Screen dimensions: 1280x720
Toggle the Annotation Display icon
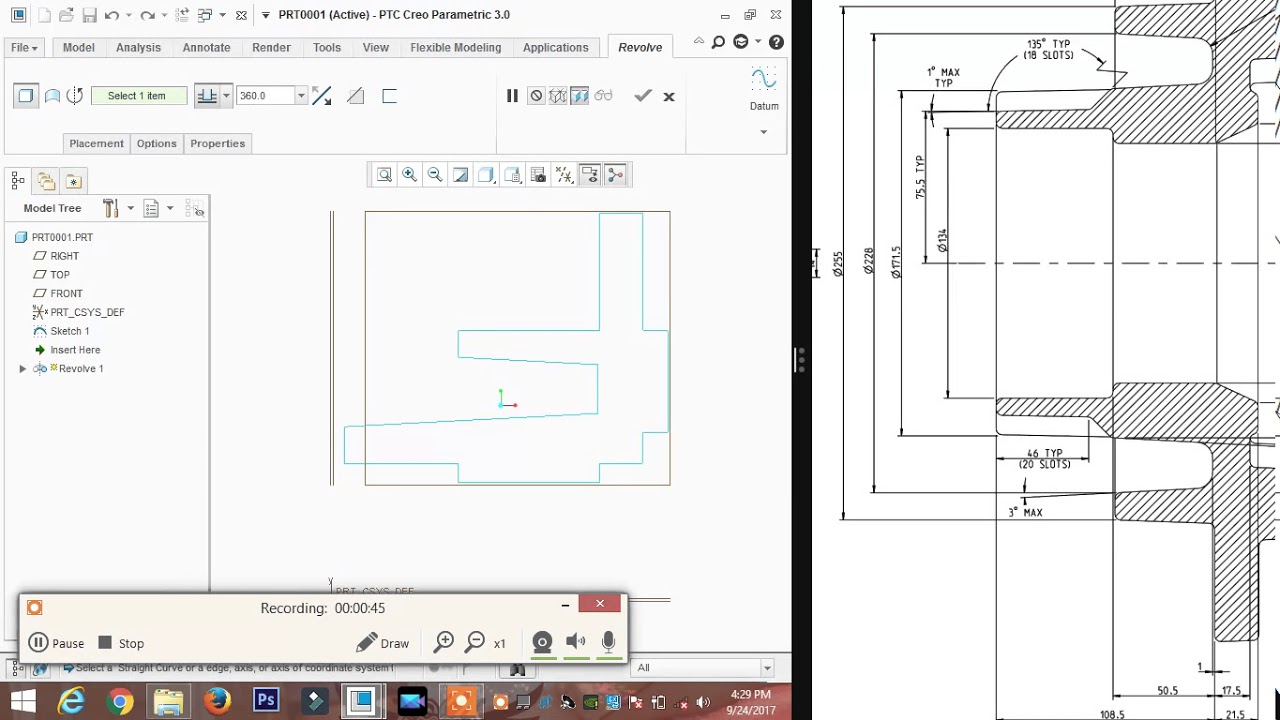coord(590,175)
